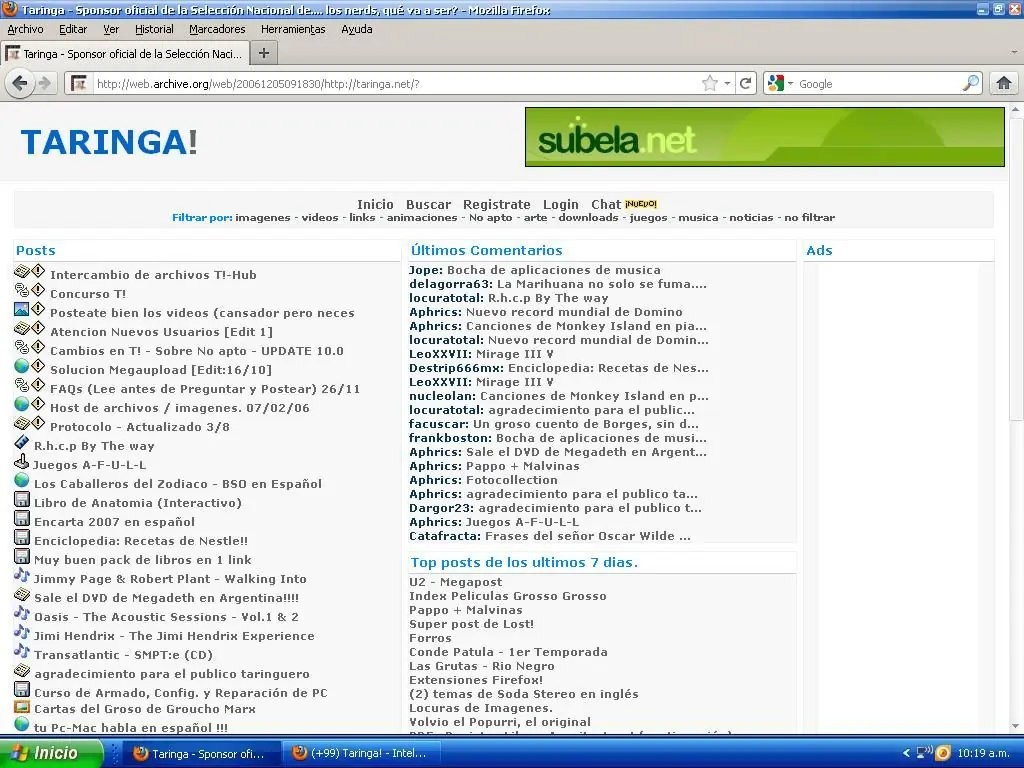The image size is (1024, 768).
Task: Click the floppy icon beside 'Libro de Anatomia'
Action: 22,499
